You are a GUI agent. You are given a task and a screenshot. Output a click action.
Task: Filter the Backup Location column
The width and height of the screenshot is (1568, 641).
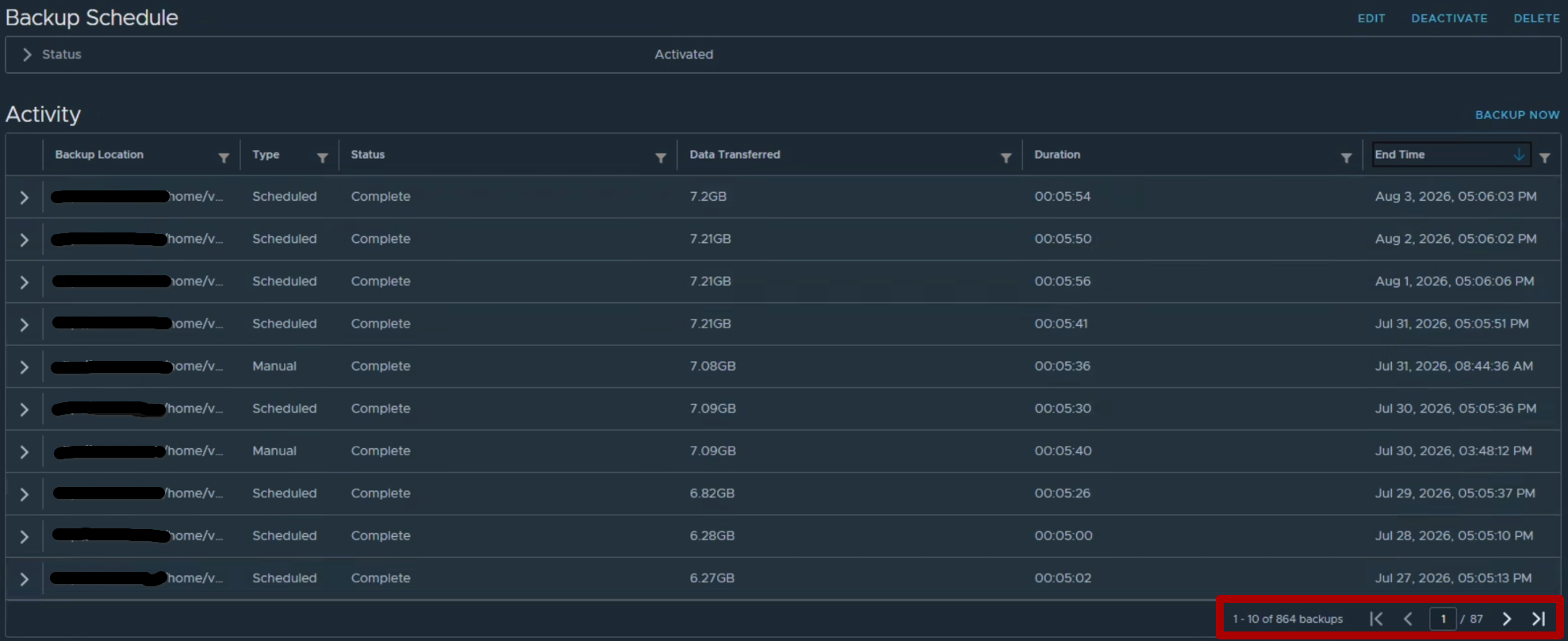pyautogui.click(x=224, y=158)
